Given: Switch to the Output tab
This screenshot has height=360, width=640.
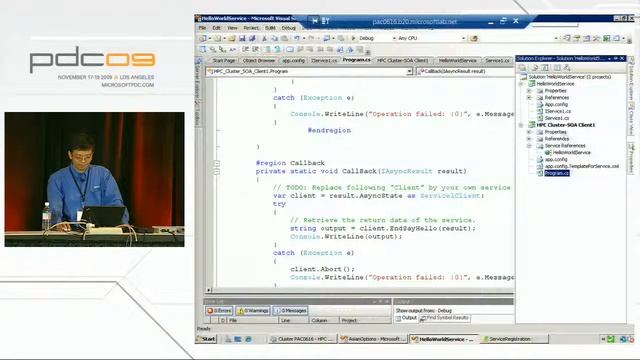Looking at the screenshot, I should (406, 318).
